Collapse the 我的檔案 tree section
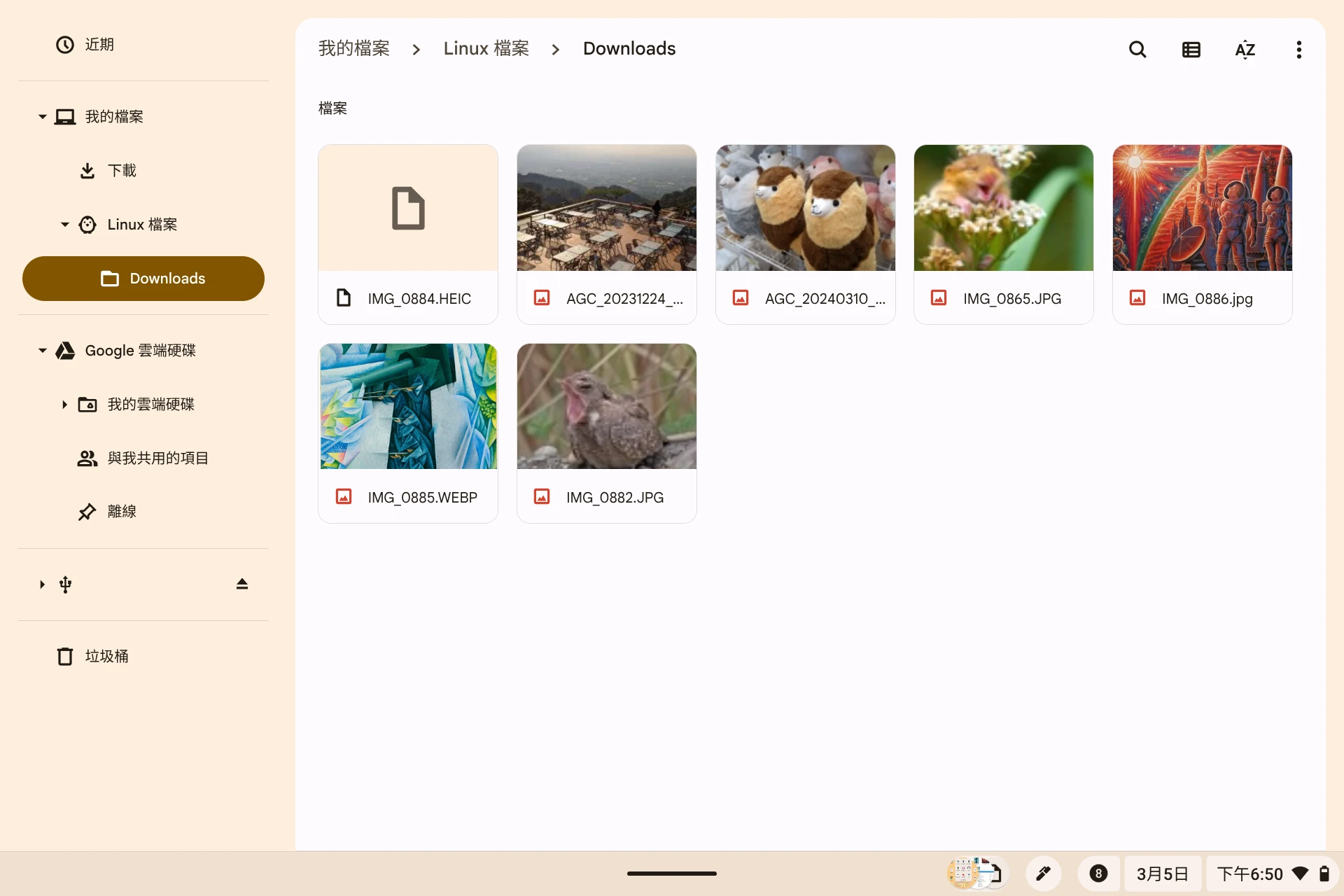Image resolution: width=1344 pixels, height=896 pixels. point(42,117)
